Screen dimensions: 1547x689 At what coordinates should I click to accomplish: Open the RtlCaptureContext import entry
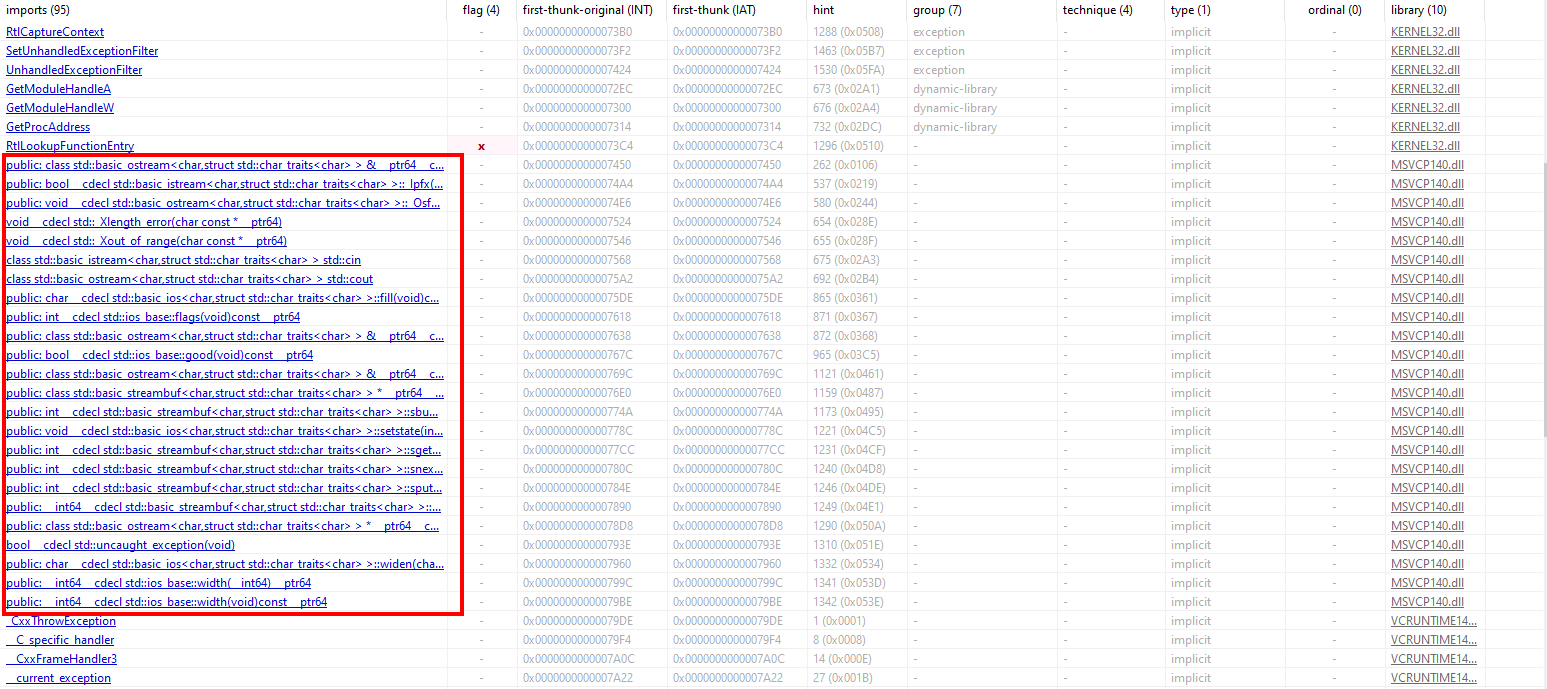[x=55, y=32]
